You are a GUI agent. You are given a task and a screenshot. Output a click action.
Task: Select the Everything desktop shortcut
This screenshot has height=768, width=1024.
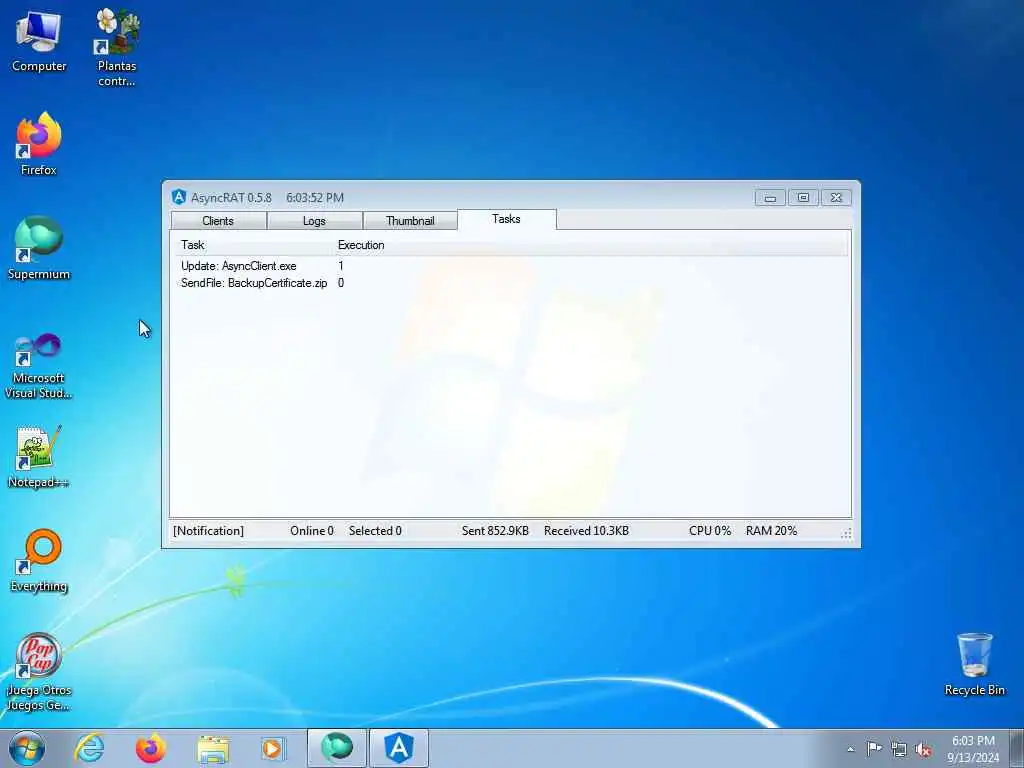click(x=39, y=560)
